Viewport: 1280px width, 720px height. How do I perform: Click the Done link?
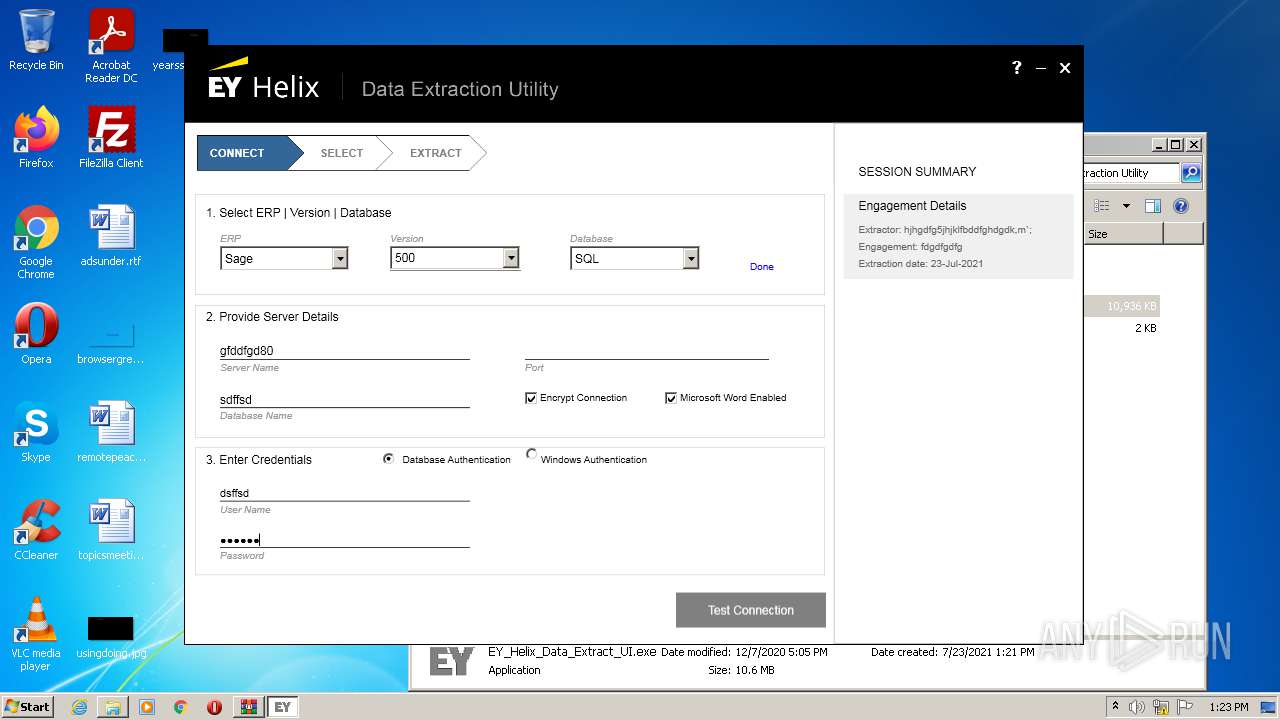tap(762, 267)
